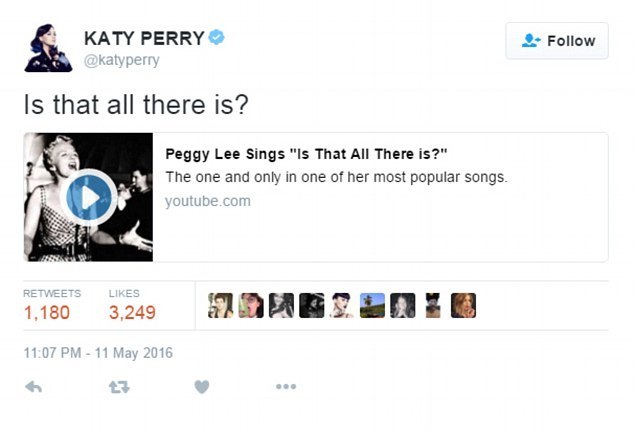This screenshot has height=431, width=634.
Task: Visit the youtube.com link
Action: 207,201
